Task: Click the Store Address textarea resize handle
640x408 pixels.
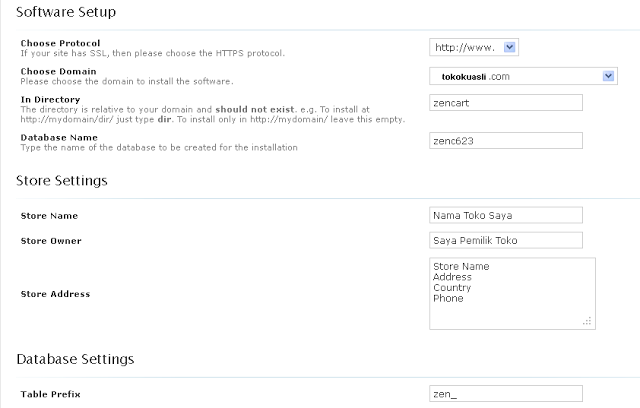Action: [588, 321]
